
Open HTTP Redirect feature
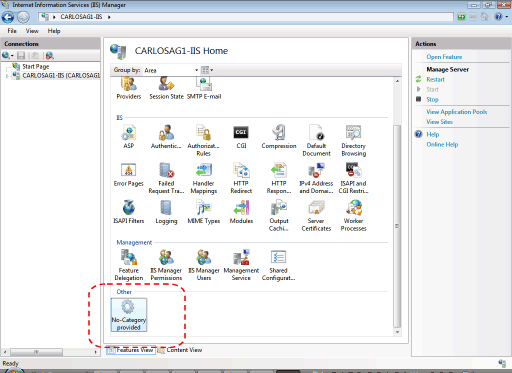click(241, 178)
